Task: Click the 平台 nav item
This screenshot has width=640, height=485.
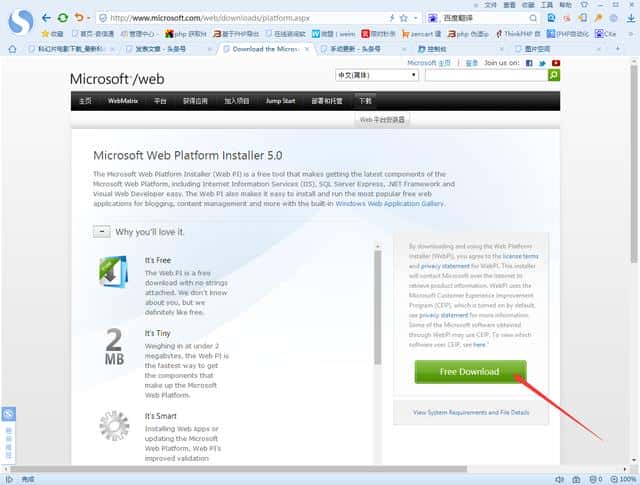Action: pos(160,101)
